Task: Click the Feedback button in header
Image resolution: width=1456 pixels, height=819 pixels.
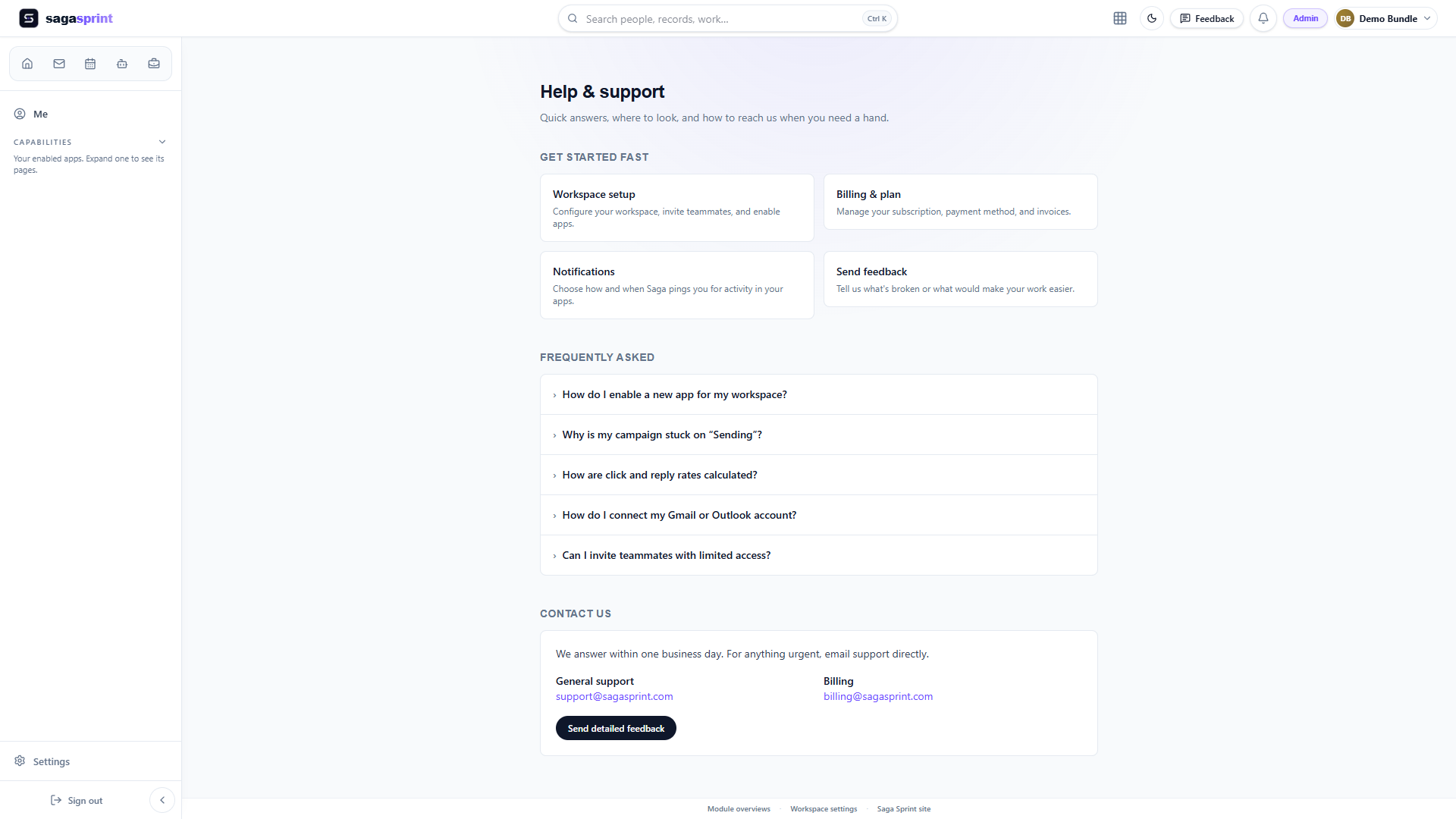Action: (x=1207, y=18)
